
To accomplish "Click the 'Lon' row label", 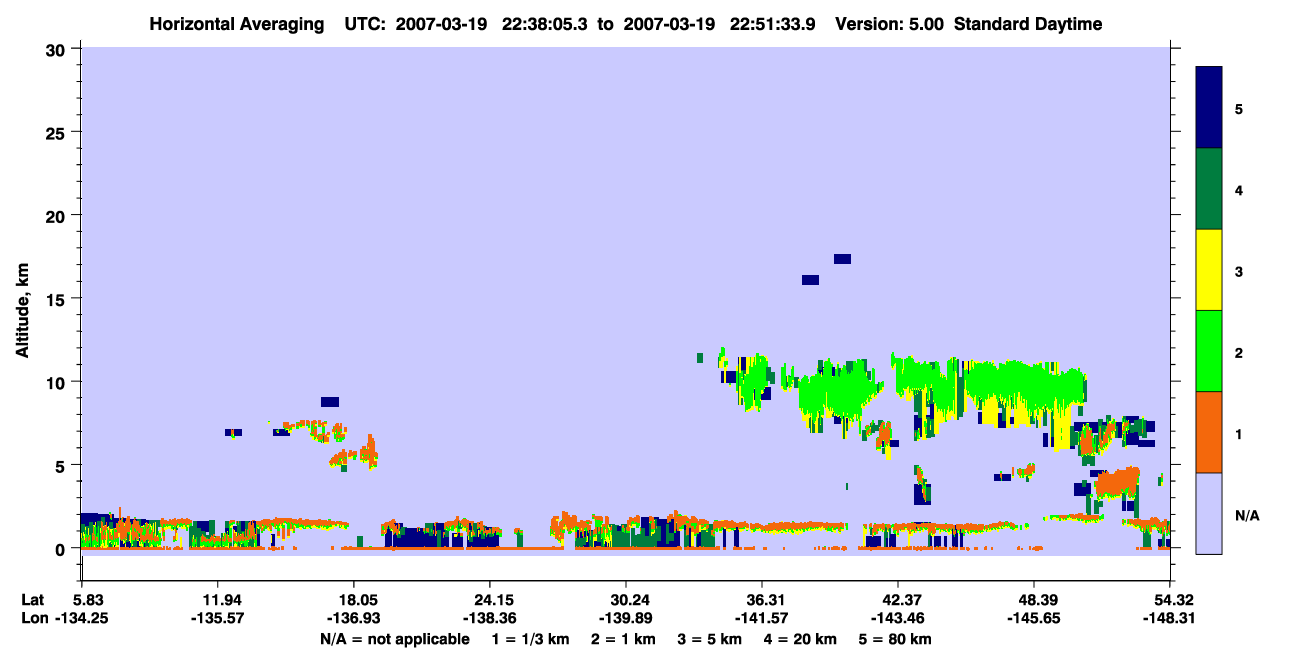I will [34, 618].
